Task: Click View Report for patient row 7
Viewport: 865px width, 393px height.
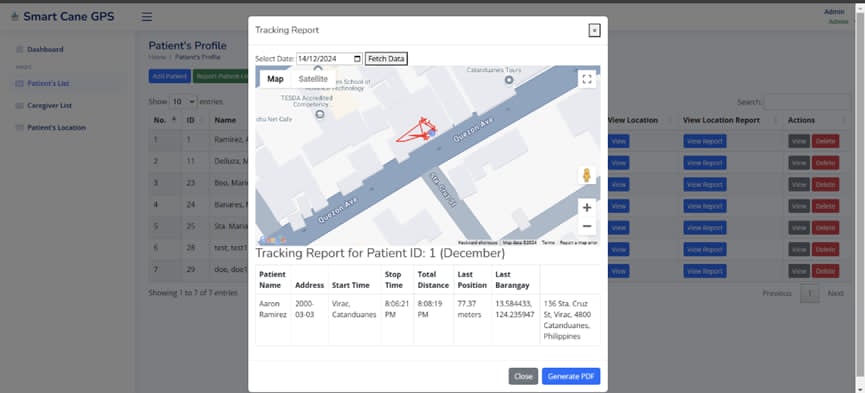Action: [x=704, y=271]
